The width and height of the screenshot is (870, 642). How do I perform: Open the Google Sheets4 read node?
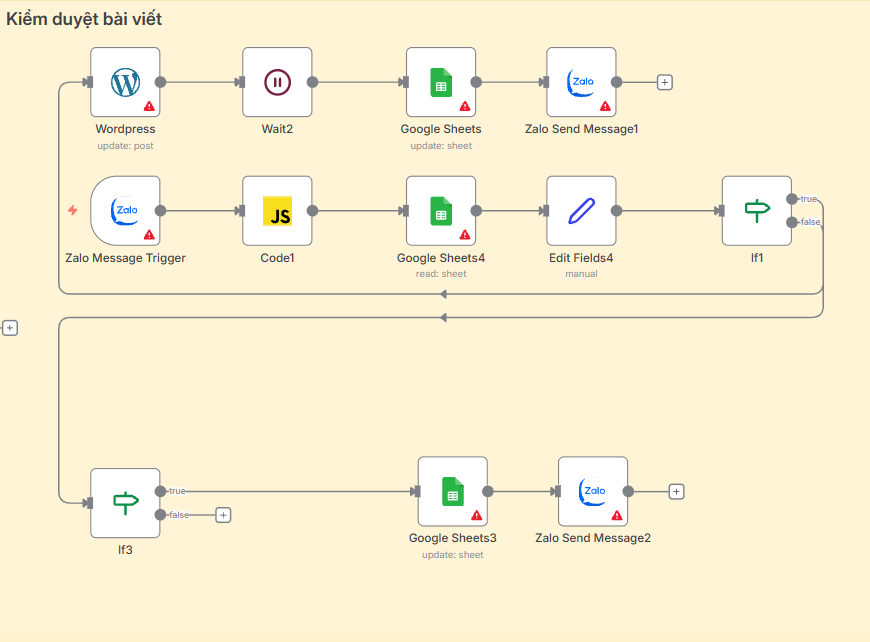tap(441, 211)
